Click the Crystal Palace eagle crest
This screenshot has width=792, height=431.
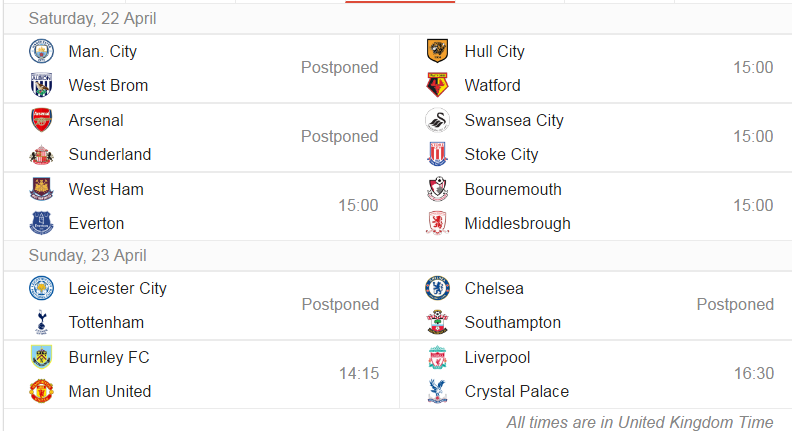point(437,391)
